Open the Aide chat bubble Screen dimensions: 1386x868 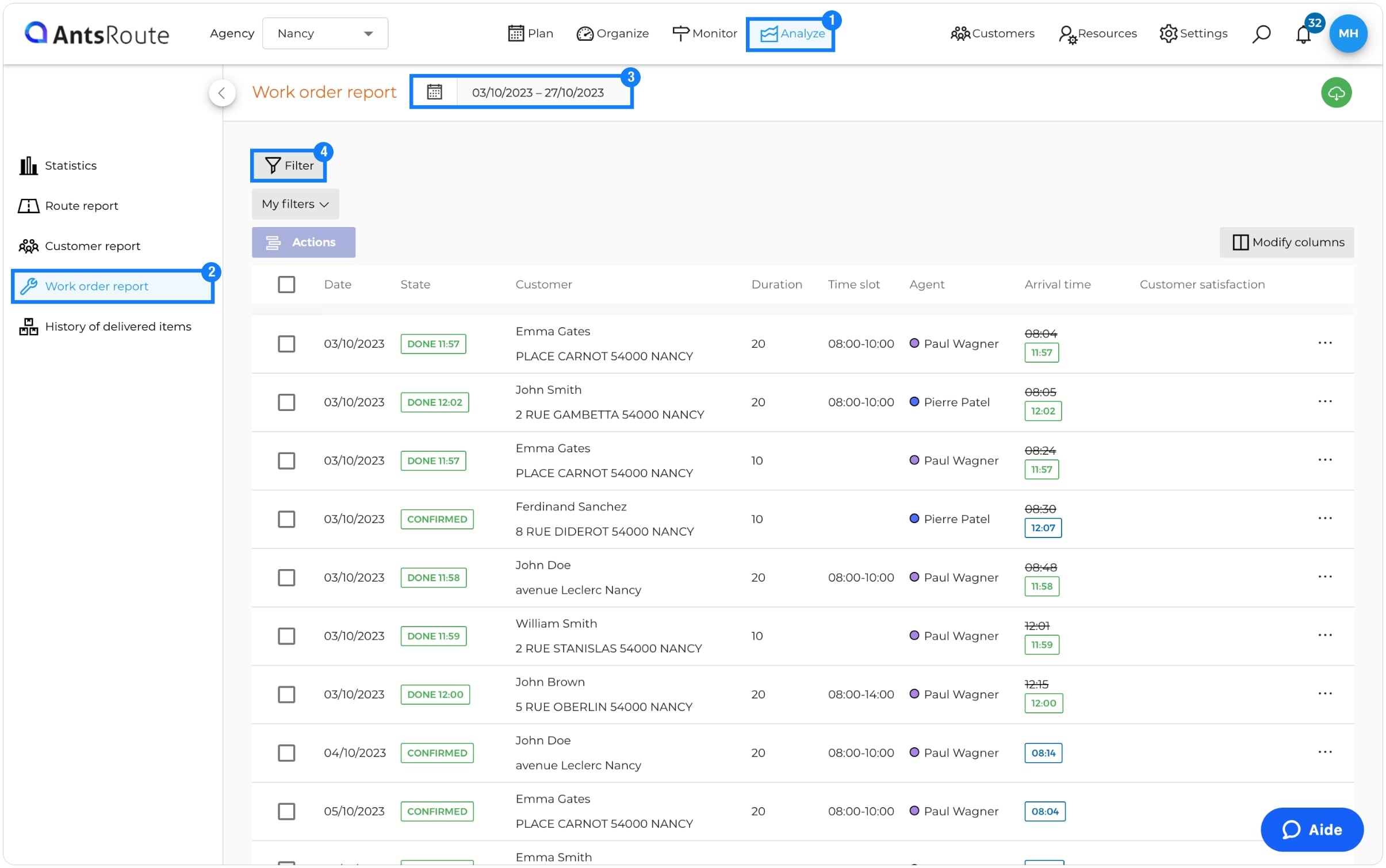1311,829
